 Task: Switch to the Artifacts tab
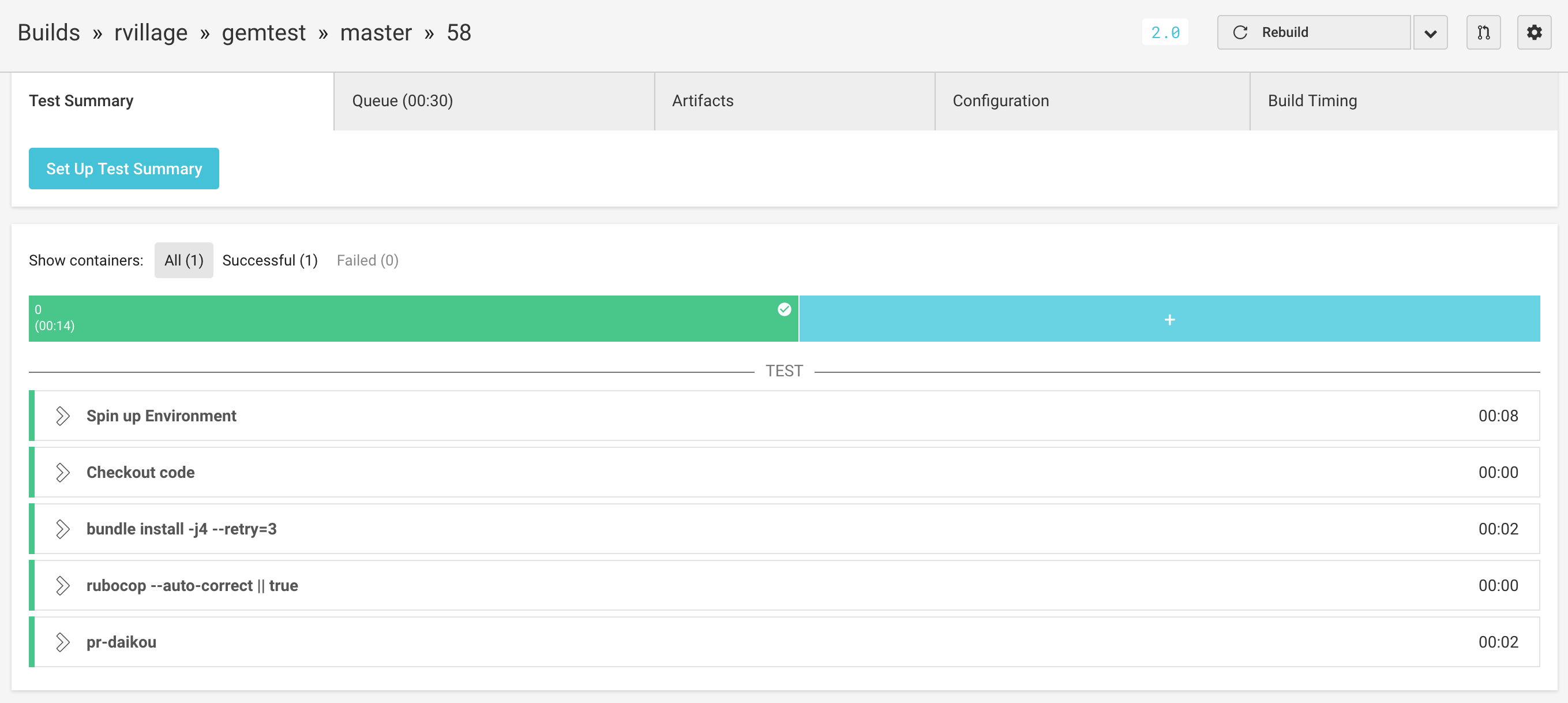(703, 100)
